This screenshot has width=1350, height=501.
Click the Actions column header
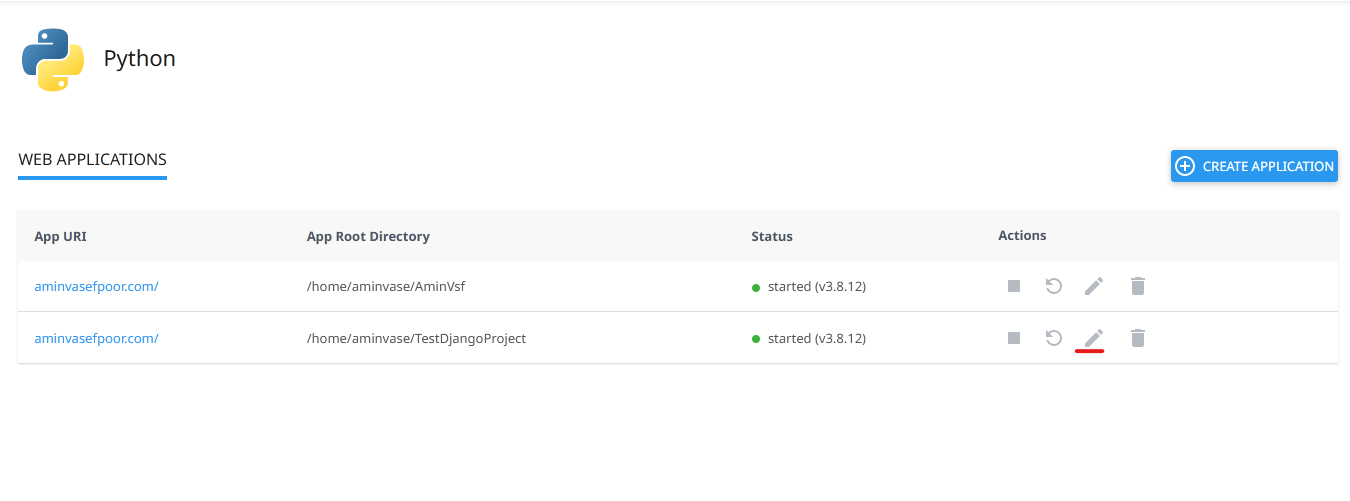1022,236
